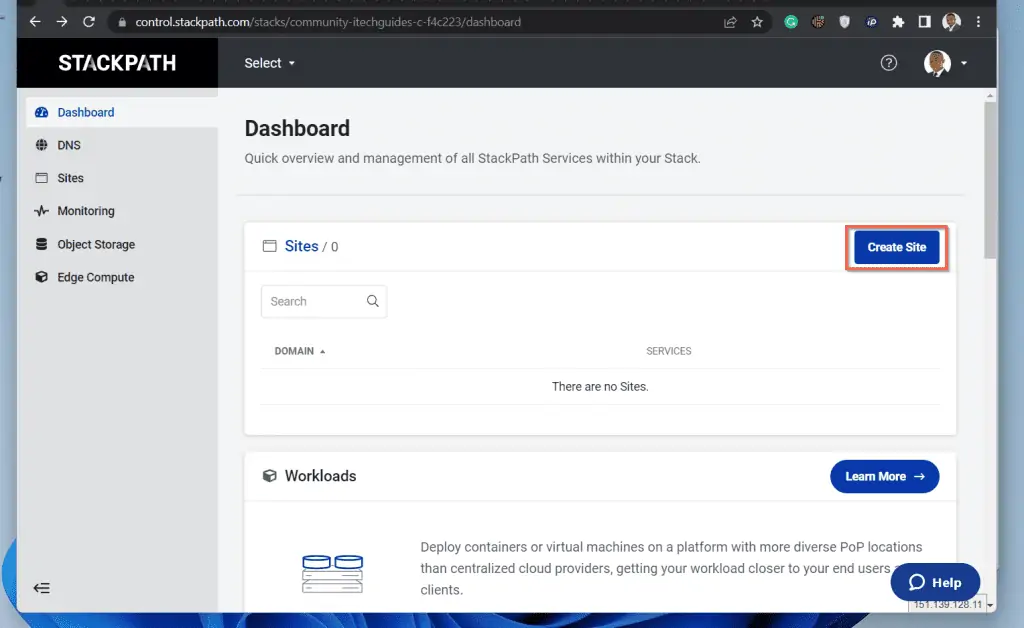Toggle the bookmark star in the address bar

coord(755,21)
